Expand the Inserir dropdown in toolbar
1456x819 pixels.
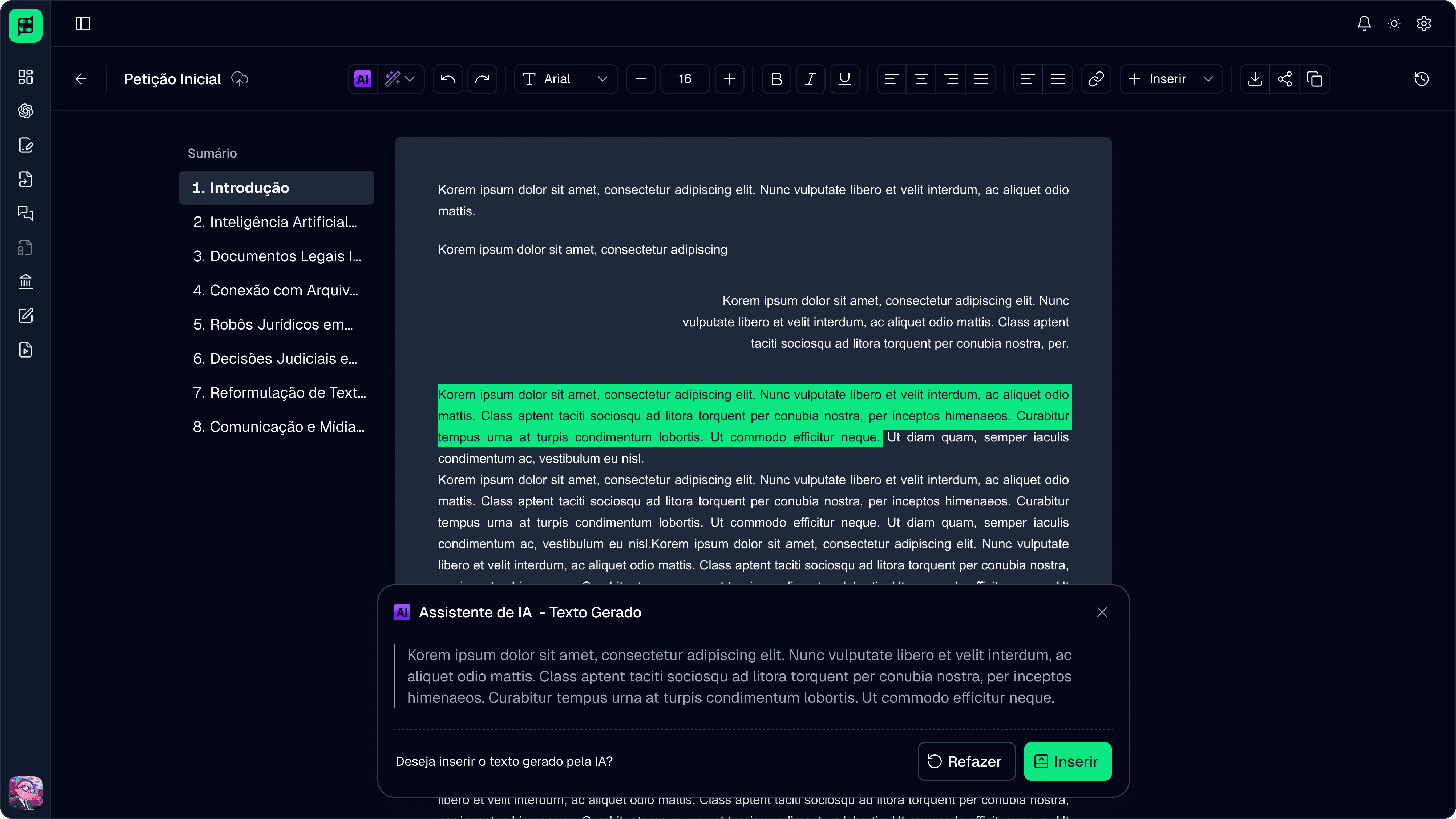tap(1171, 79)
